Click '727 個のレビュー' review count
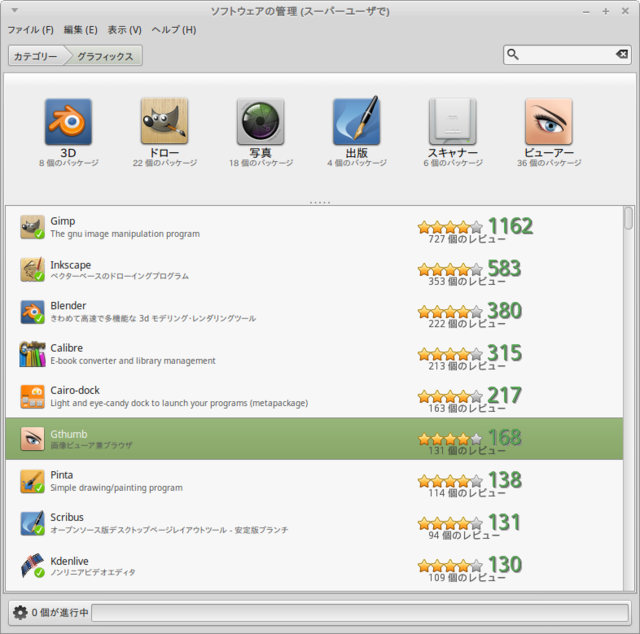 coord(467,239)
